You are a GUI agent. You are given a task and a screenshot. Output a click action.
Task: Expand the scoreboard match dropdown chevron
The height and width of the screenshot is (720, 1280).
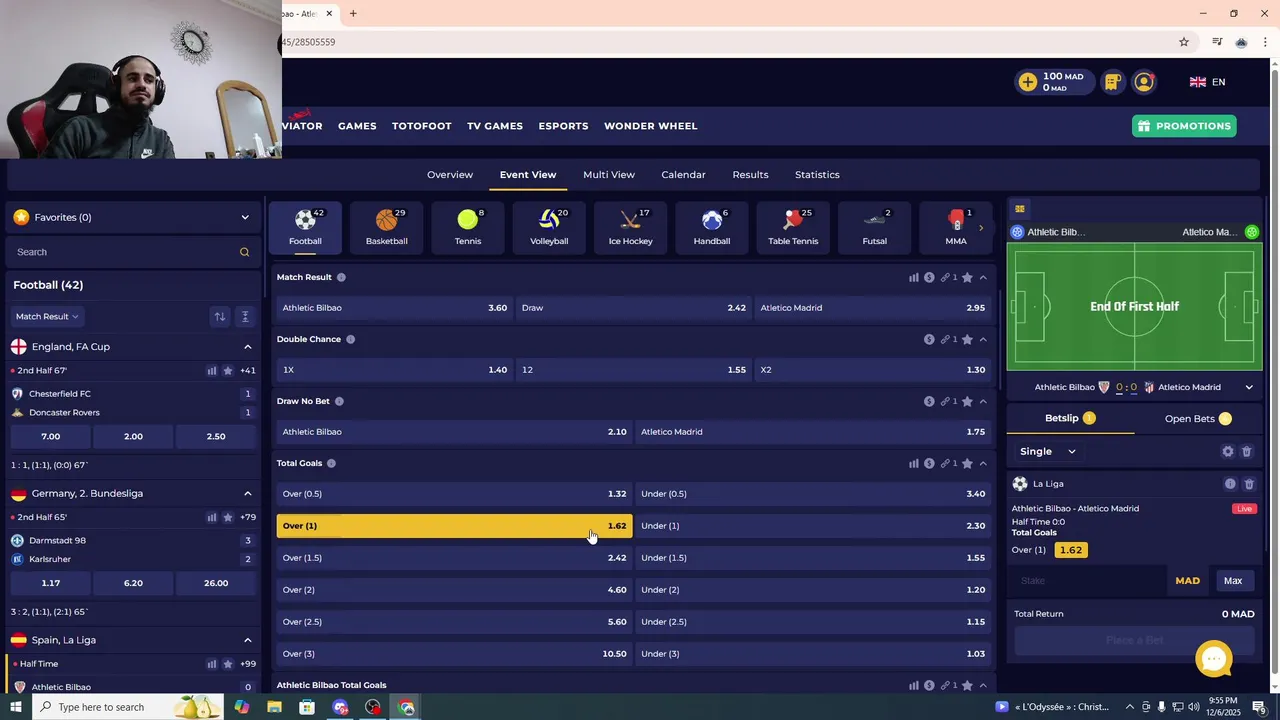click(1249, 387)
